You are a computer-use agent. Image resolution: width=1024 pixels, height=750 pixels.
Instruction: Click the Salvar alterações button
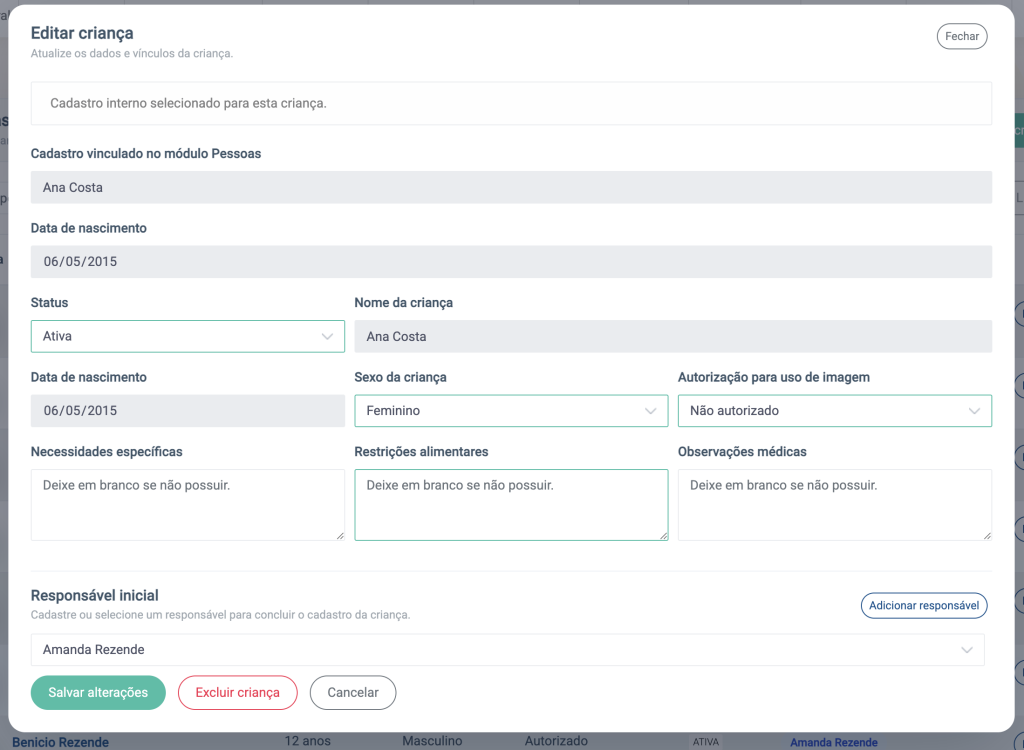[x=98, y=693]
